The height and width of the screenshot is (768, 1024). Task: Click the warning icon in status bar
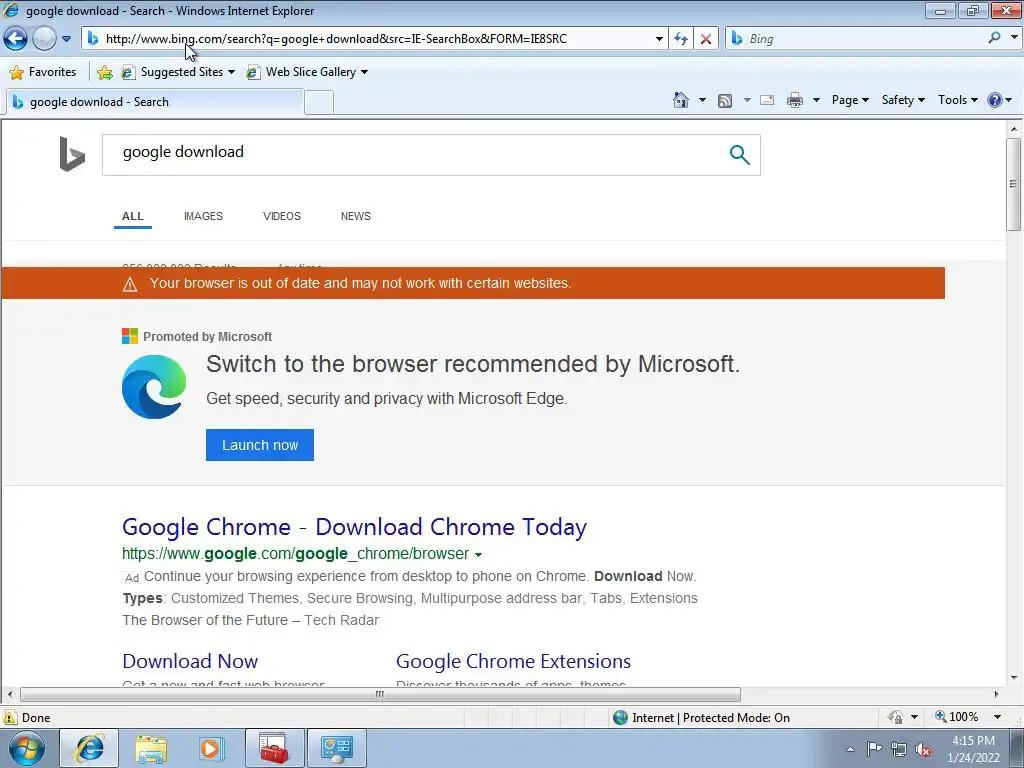click(10, 718)
